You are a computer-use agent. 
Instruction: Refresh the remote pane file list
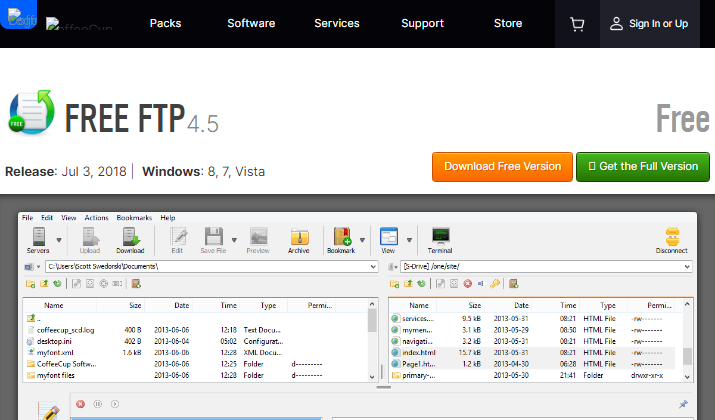click(x=421, y=284)
